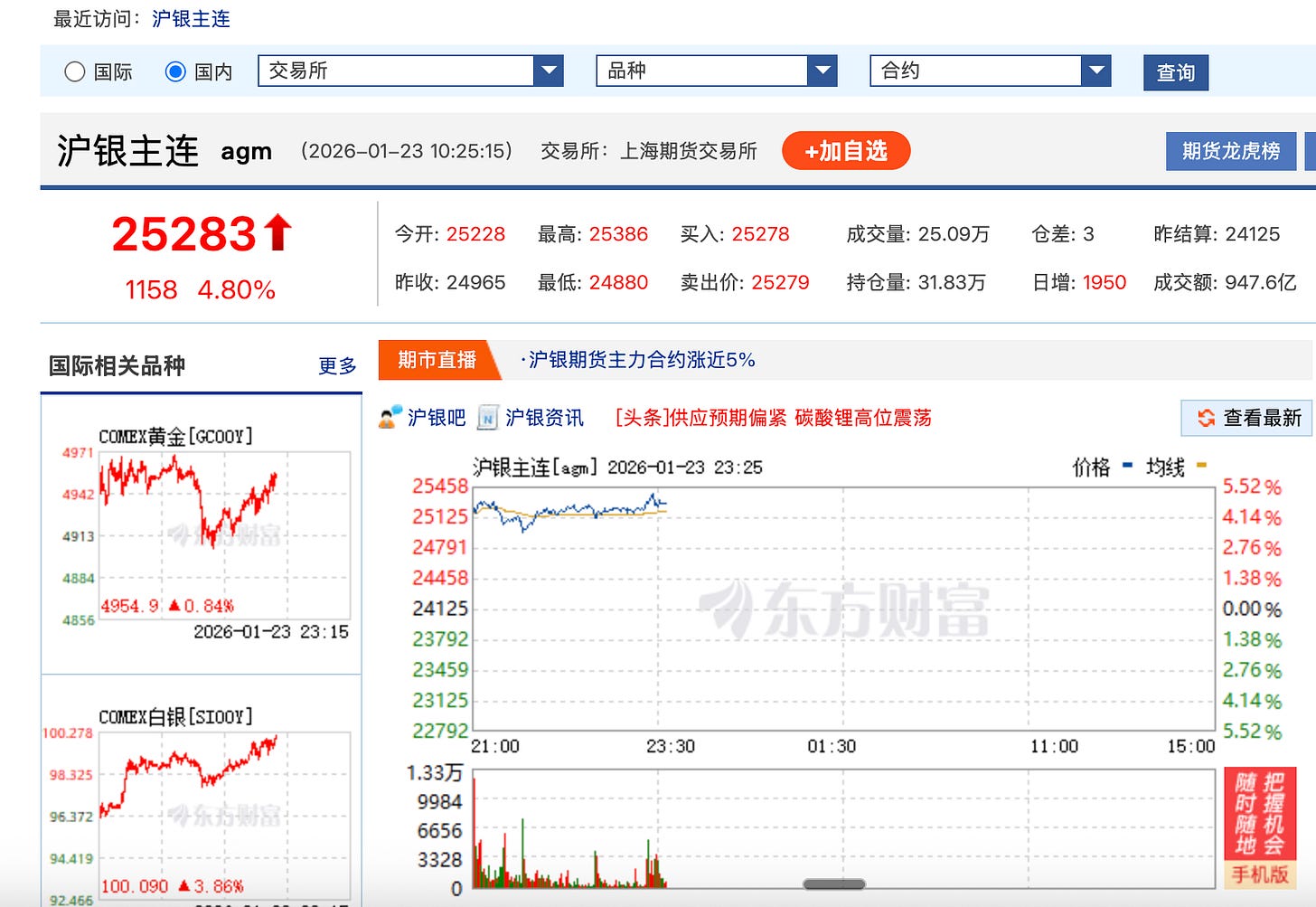This screenshot has width=1316, height=907.
Task: Click the chart title 沪银主连[agm]
Action: point(534,468)
